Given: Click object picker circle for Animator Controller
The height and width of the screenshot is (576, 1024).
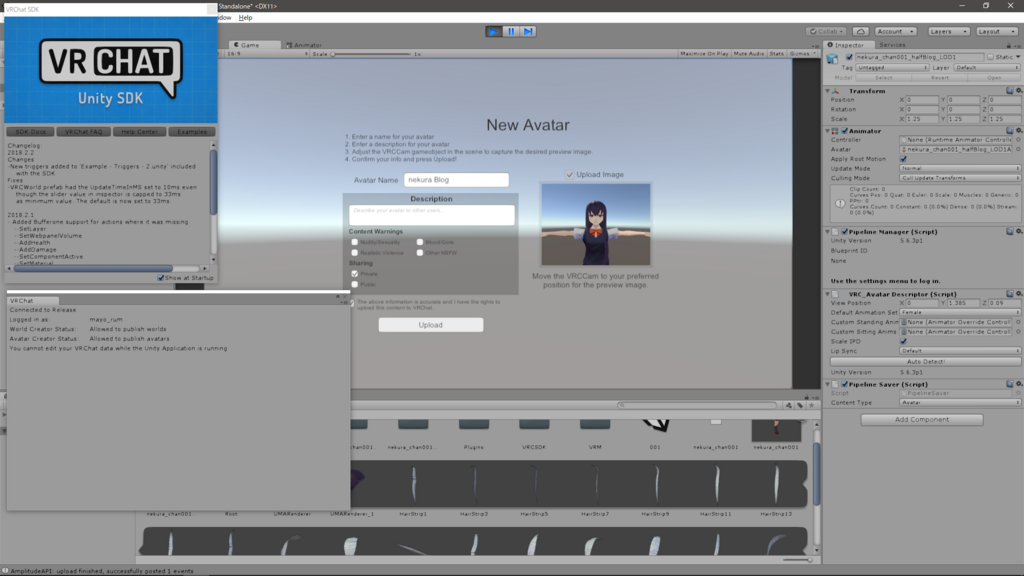Looking at the screenshot, I should [x=1018, y=140].
